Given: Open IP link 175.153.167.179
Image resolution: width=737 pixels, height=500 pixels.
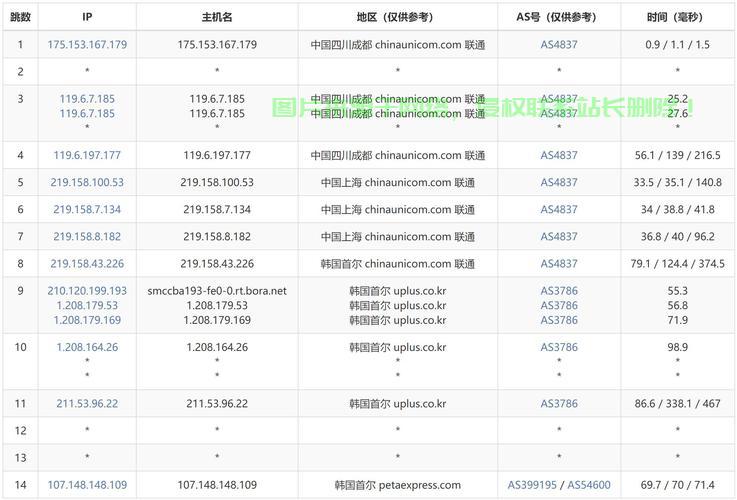Looking at the screenshot, I should [x=87, y=45].
